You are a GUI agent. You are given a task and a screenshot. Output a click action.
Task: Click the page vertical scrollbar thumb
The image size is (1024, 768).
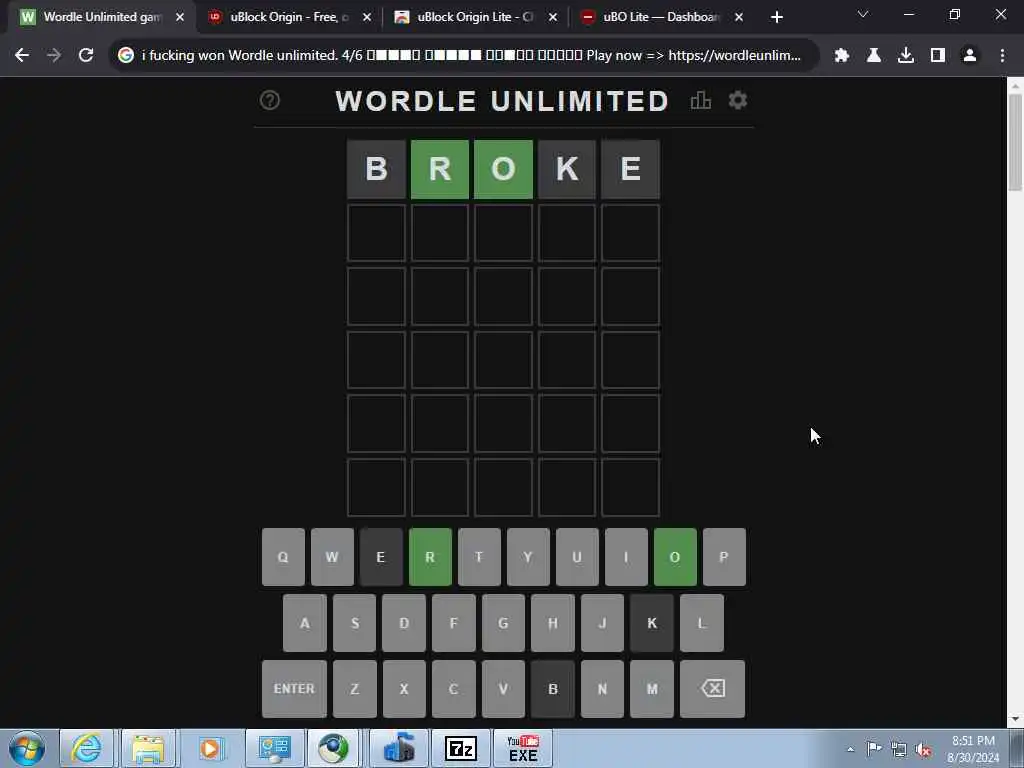(x=1014, y=142)
